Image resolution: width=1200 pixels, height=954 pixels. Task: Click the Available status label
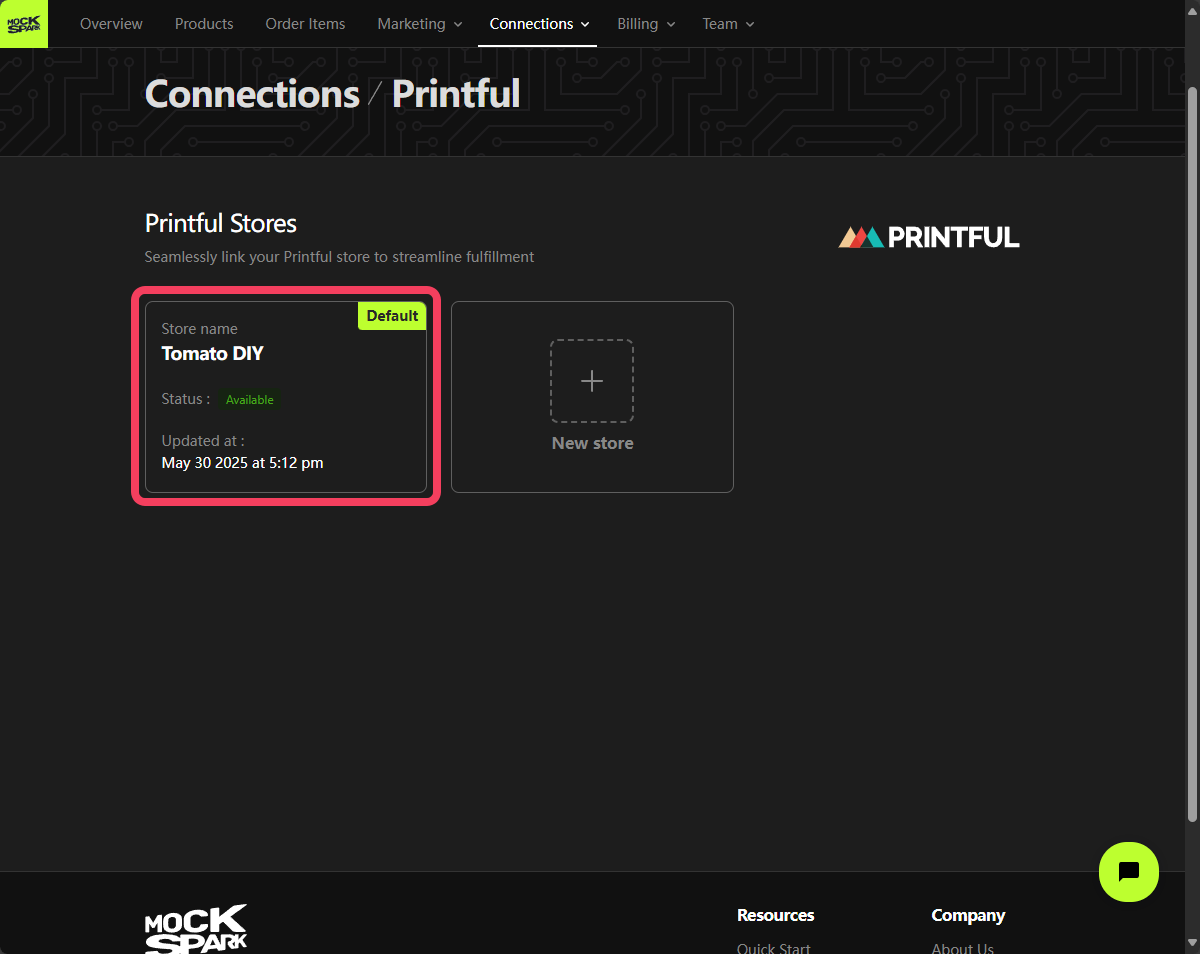[x=250, y=399]
